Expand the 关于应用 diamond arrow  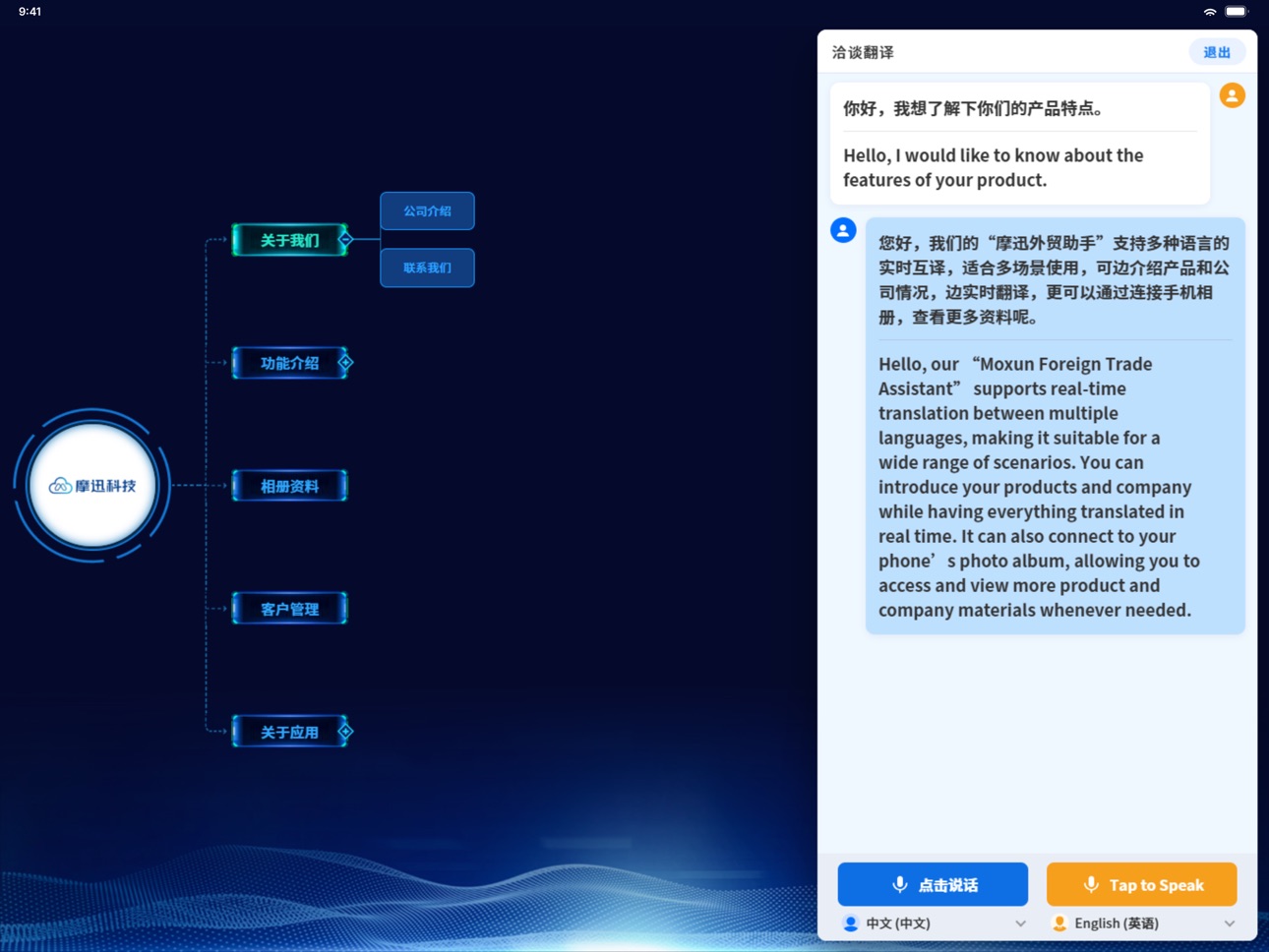pyautogui.click(x=345, y=732)
